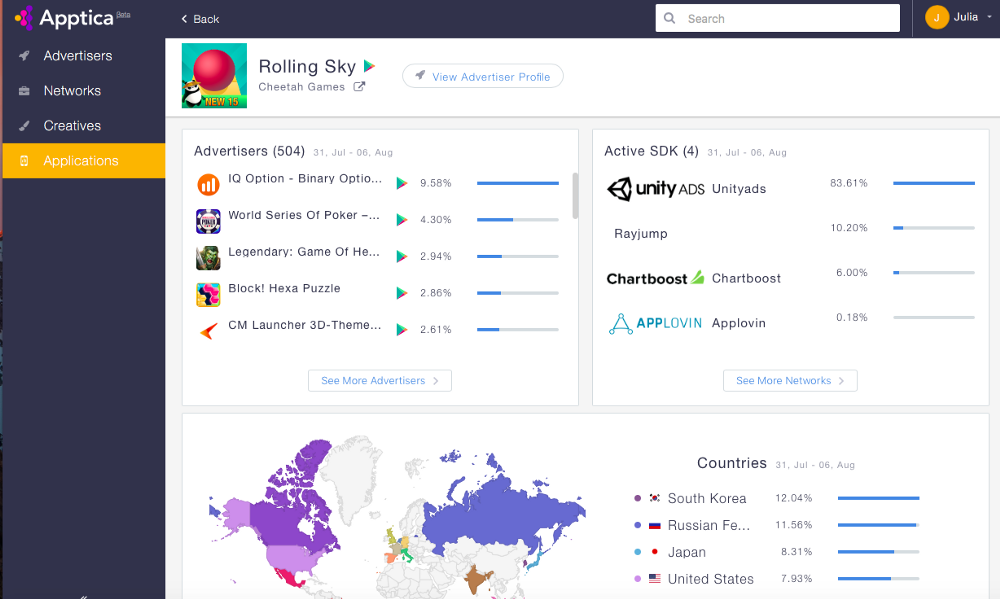This screenshot has width=1000, height=599.
Task: Open World Series Of Poker app icon
Action: (x=208, y=221)
